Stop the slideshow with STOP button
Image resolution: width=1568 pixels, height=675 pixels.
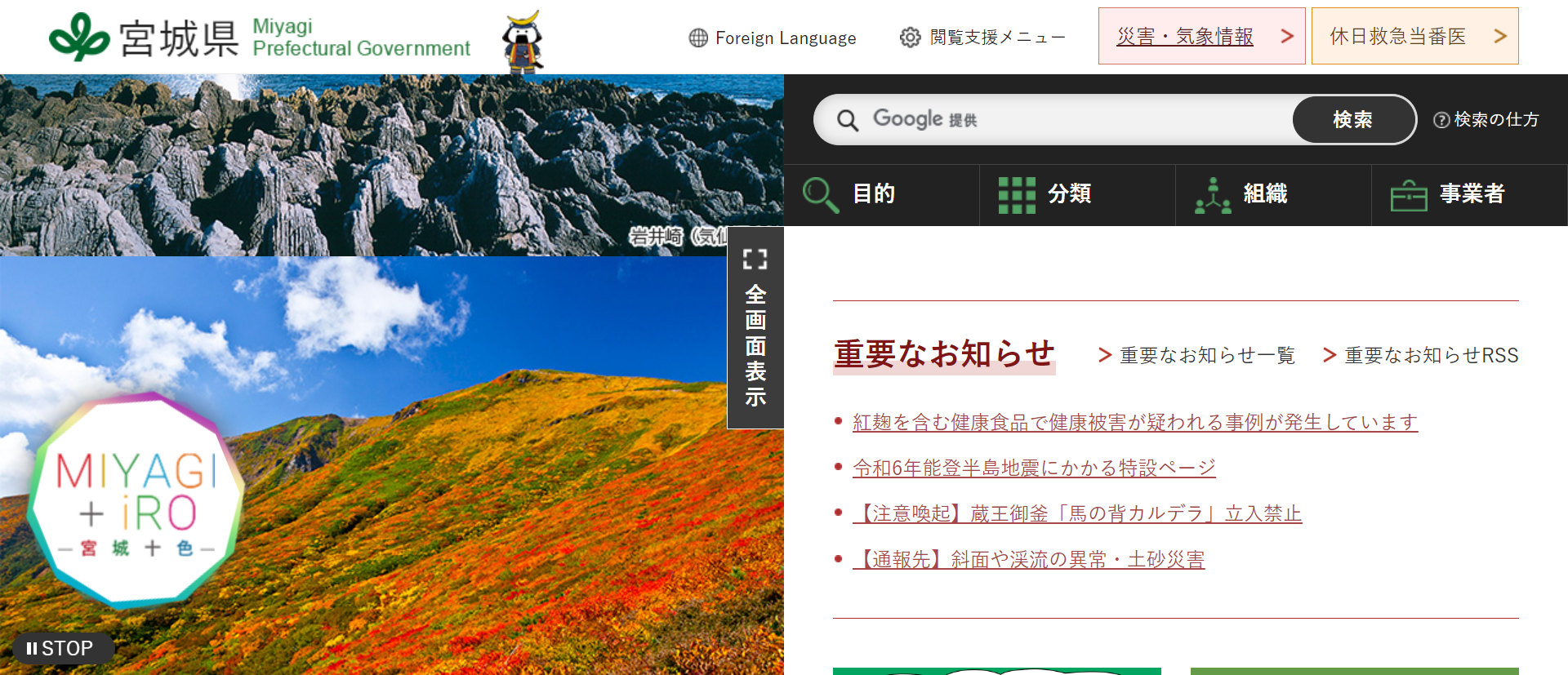pos(63,648)
